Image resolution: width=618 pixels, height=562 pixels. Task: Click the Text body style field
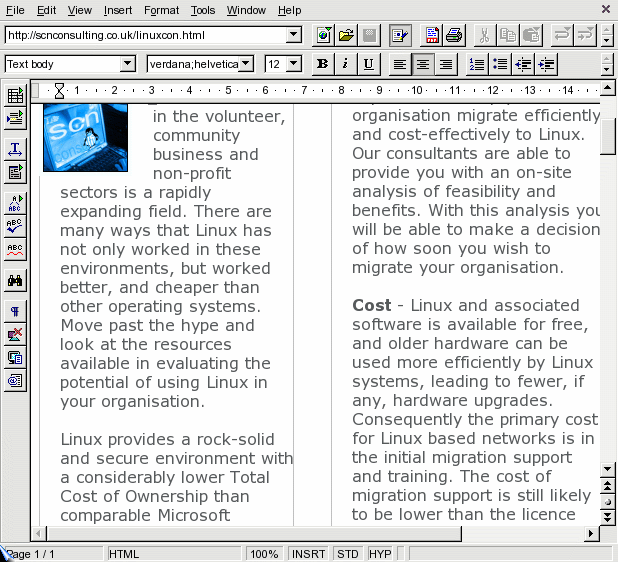63,64
